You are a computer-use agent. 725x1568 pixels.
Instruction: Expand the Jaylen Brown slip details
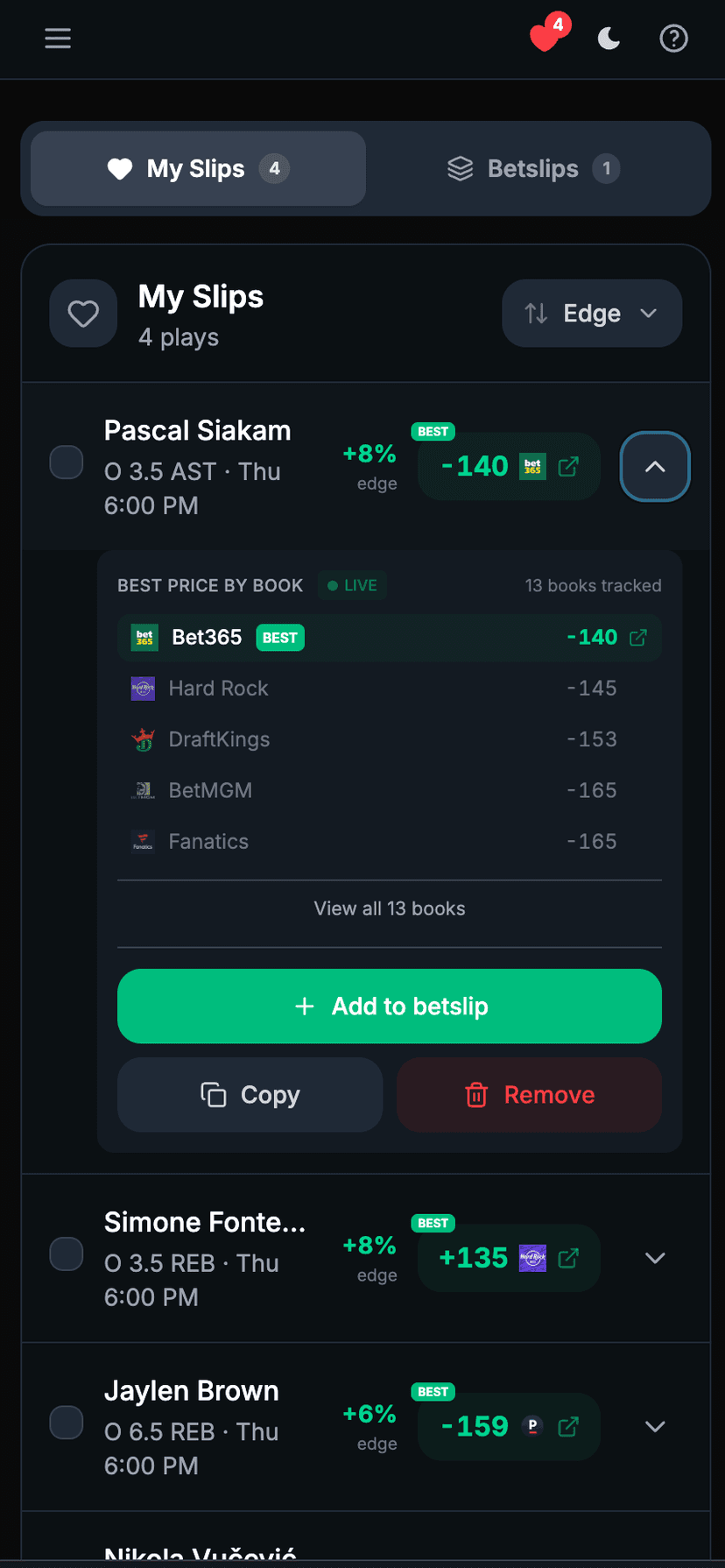click(654, 1426)
